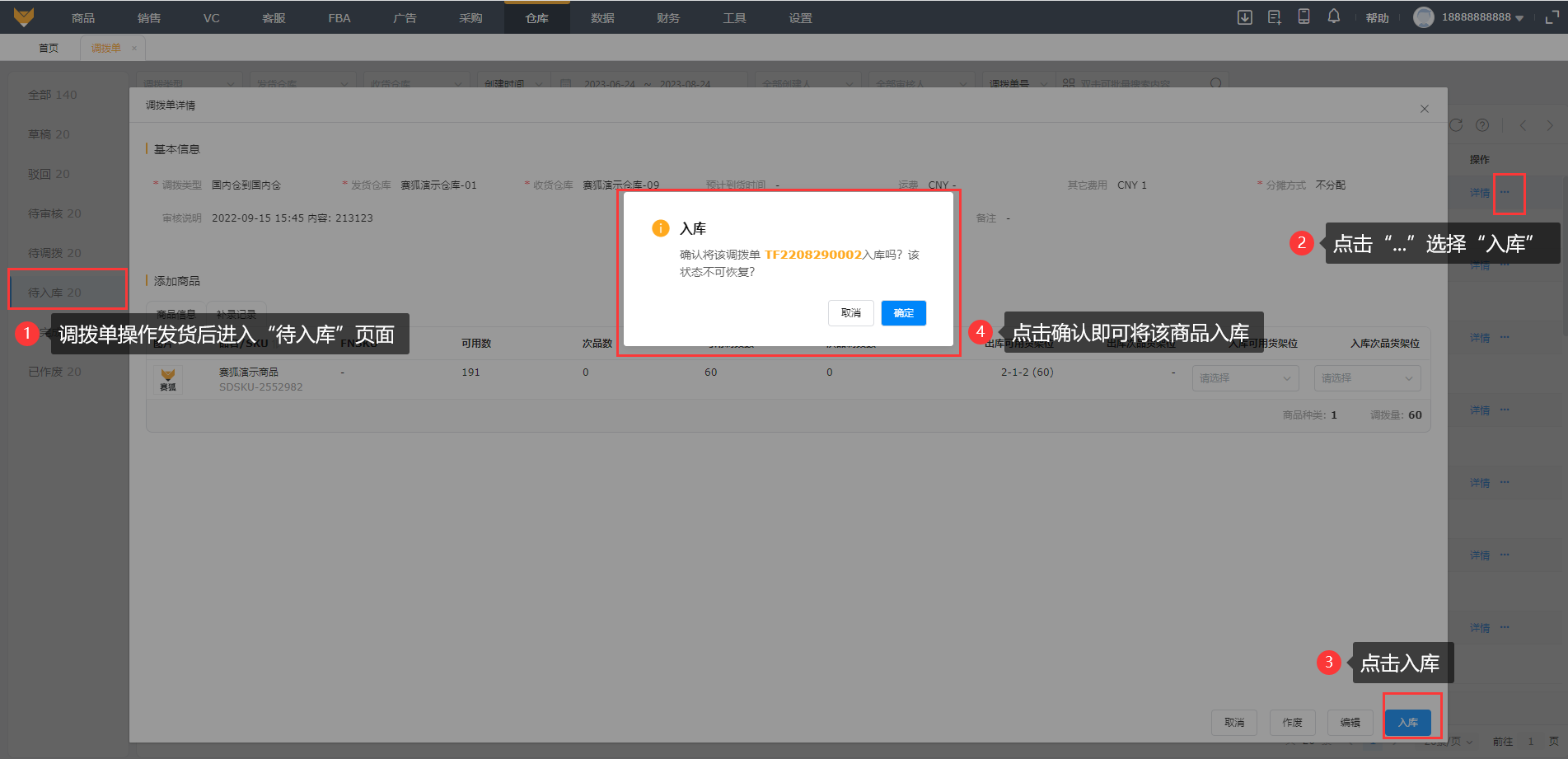The image size is (1568, 759).
Task: Open the 销售 menu
Action: coord(149,17)
